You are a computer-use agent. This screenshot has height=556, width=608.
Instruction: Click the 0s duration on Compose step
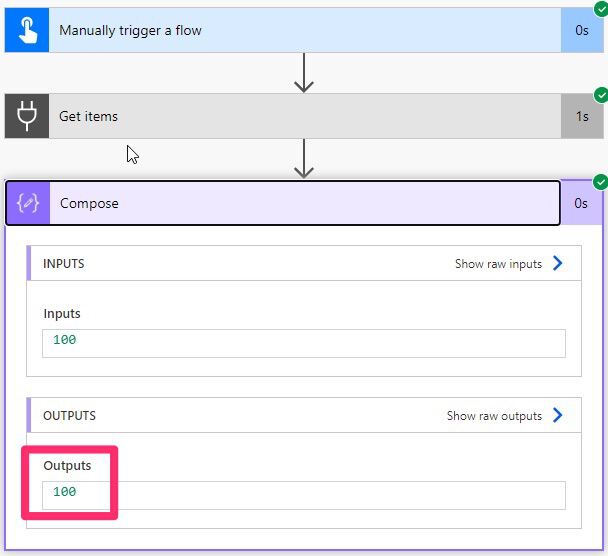coord(581,203)
